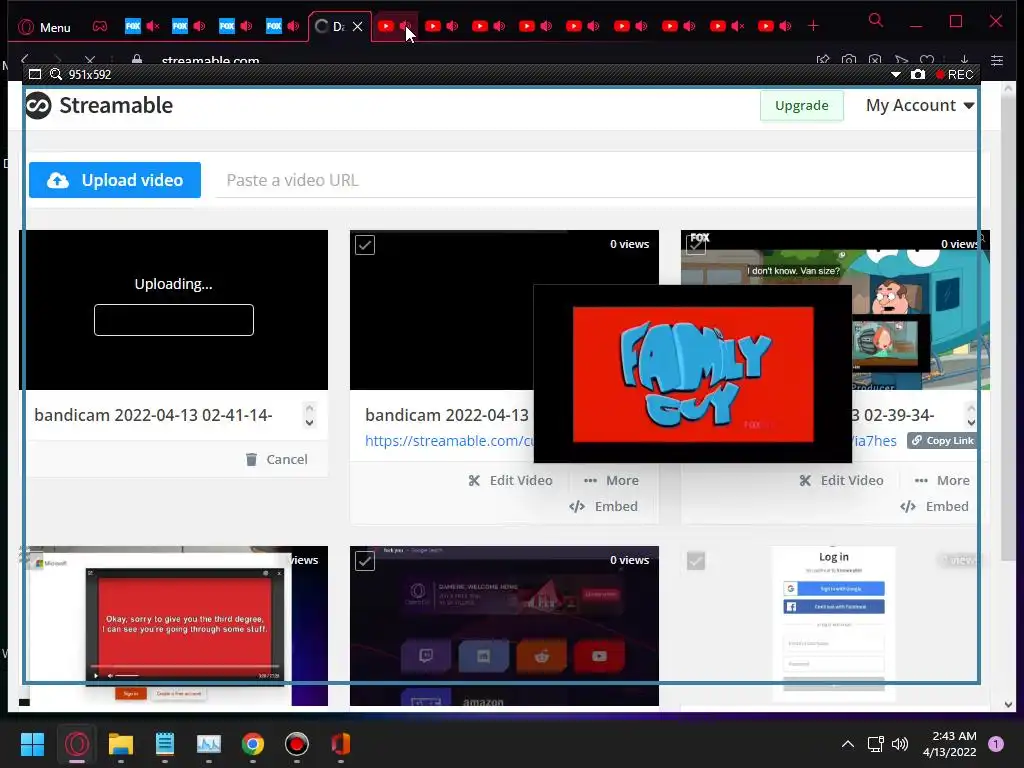Open Opera snapshot camera icon in address bar

(849, 60)
